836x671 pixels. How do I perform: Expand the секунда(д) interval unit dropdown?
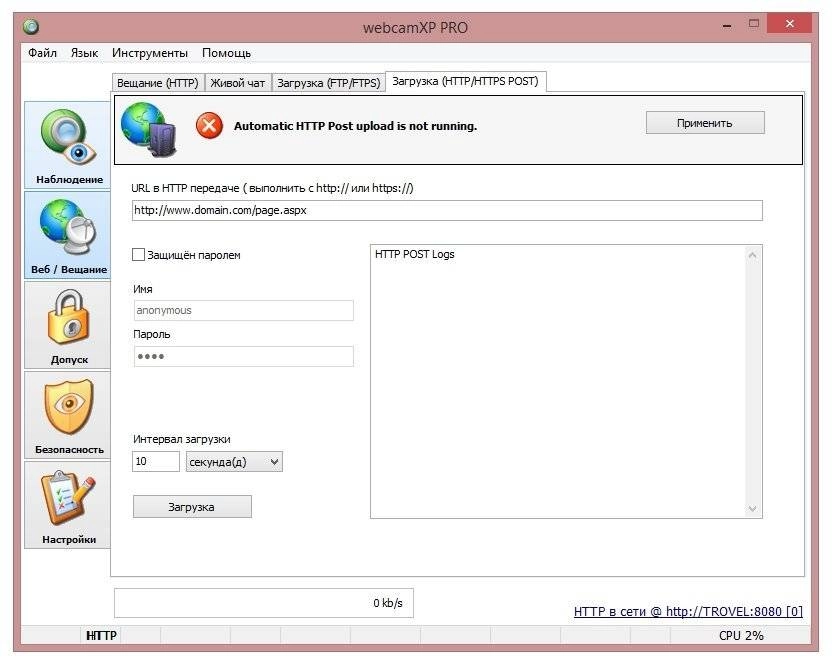point(234,462)
